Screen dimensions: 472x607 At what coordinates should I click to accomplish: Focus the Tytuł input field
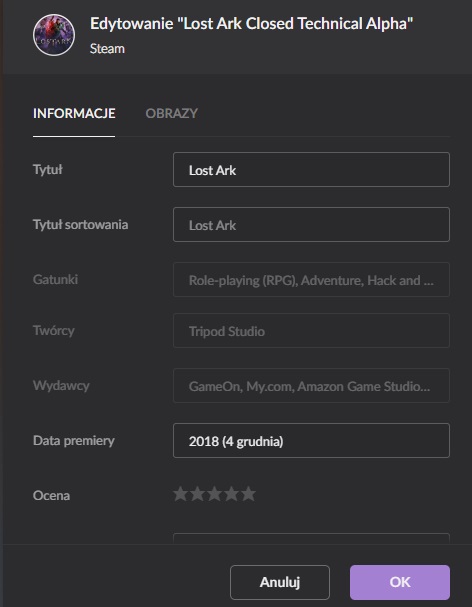tap(311, 170)
